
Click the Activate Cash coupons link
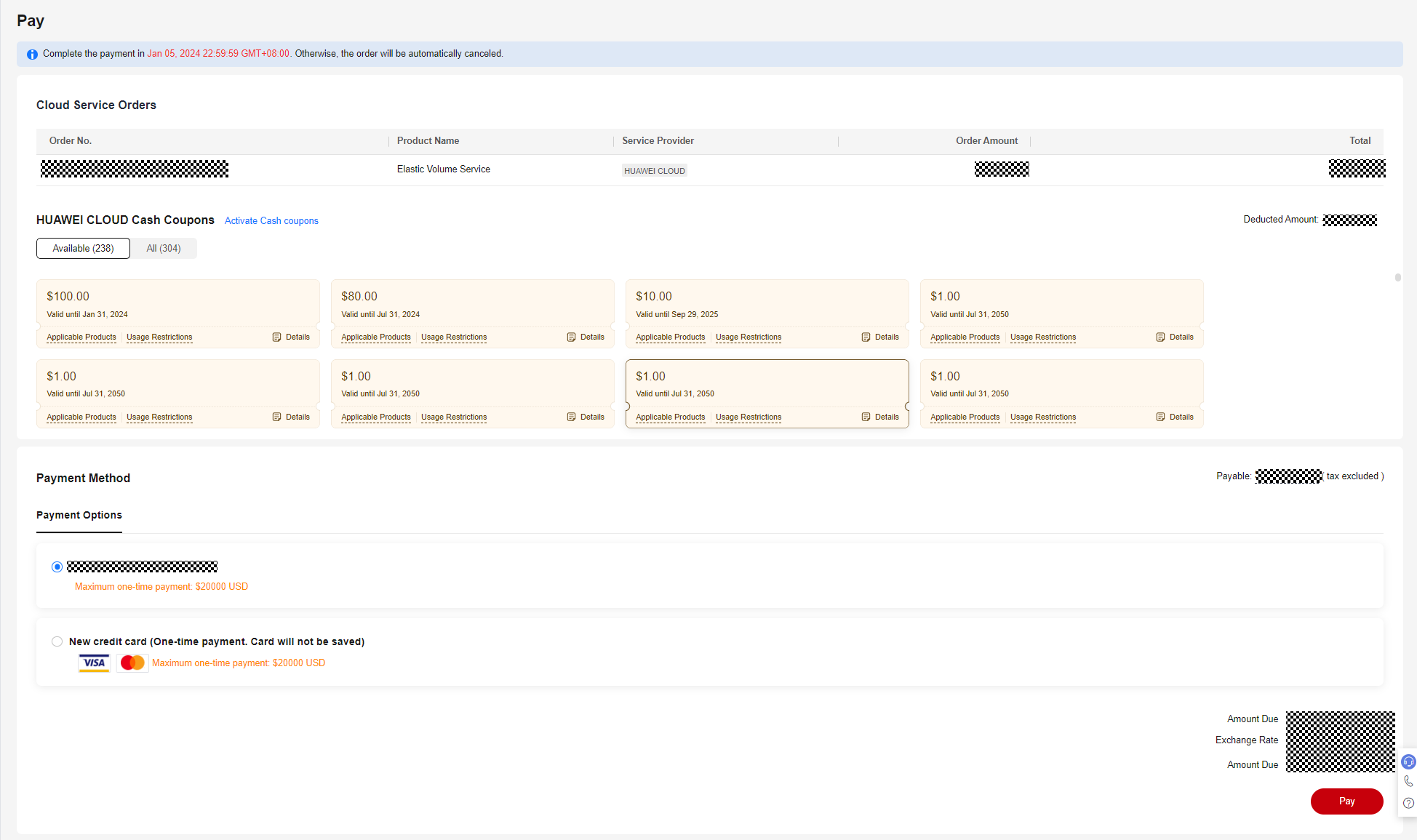click(271, 221)
